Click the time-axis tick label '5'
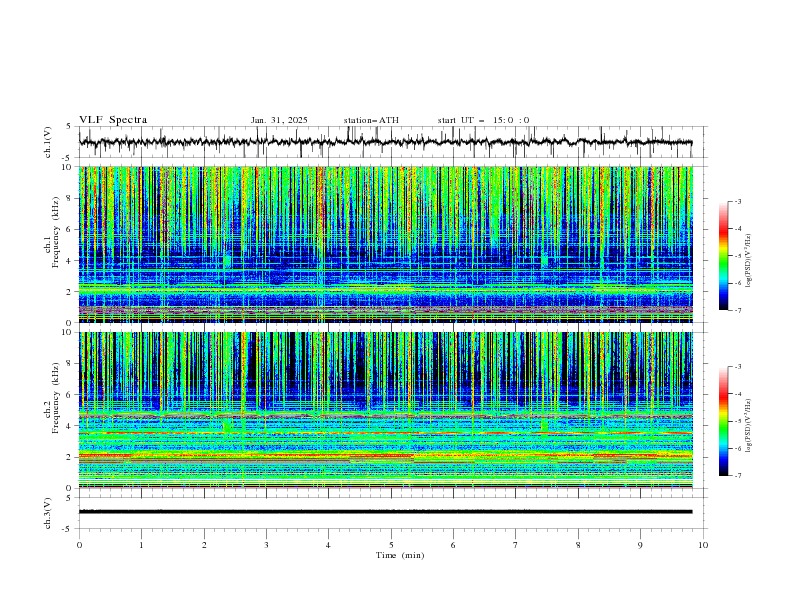The height and width of the screenshot is (612, 792). [x=391, y=545]
